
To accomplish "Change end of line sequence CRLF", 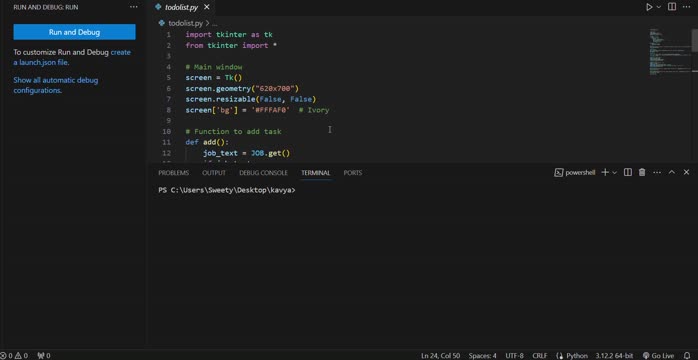I will [x=540, y=356].
